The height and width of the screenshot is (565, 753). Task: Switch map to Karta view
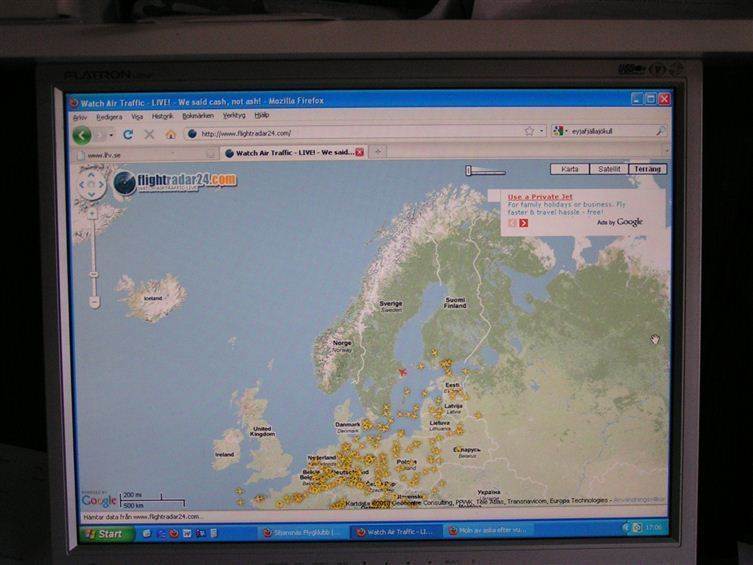pyautogui.click(x=569, y=169)
